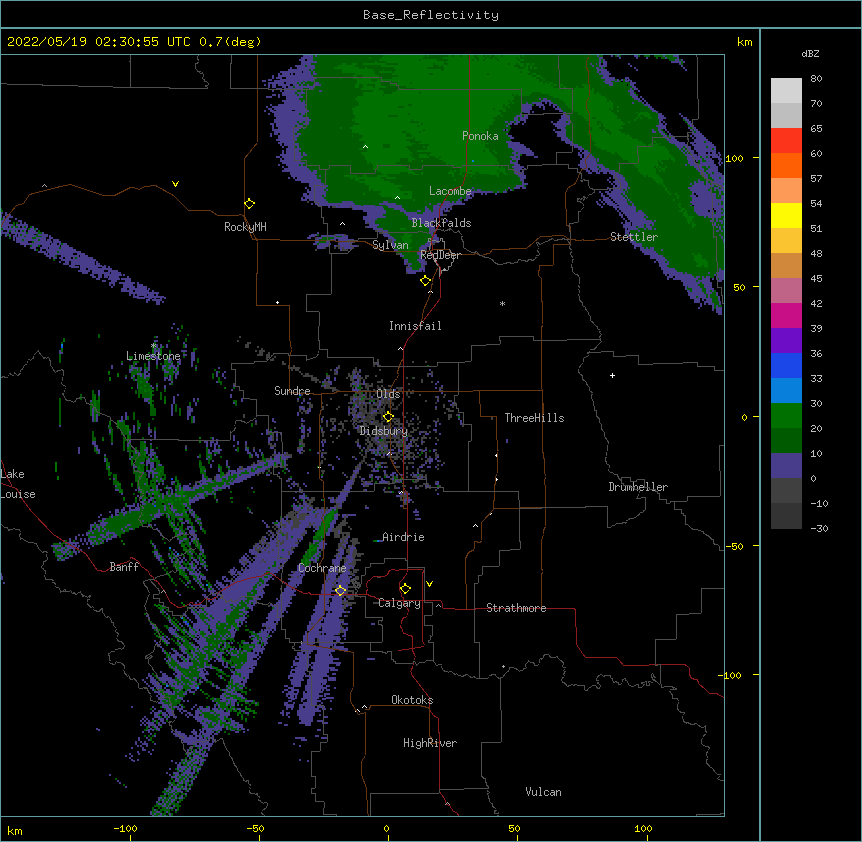Screen dimensions: 862x842
Task: Pick the light blue 30-33 dBZ swatch
Action: 786,391
